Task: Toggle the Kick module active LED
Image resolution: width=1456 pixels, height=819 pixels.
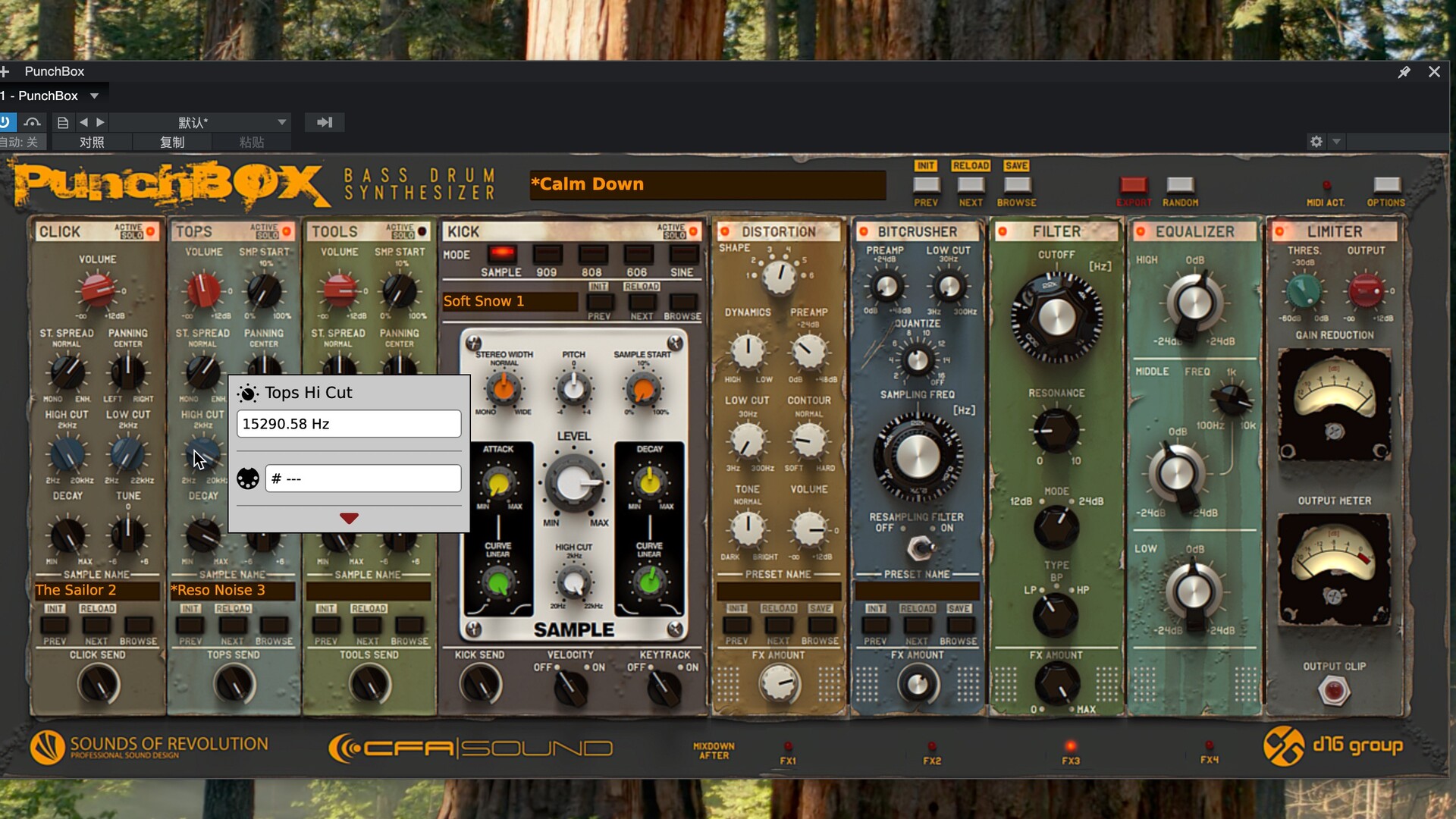Action: [x=693, y=231]
